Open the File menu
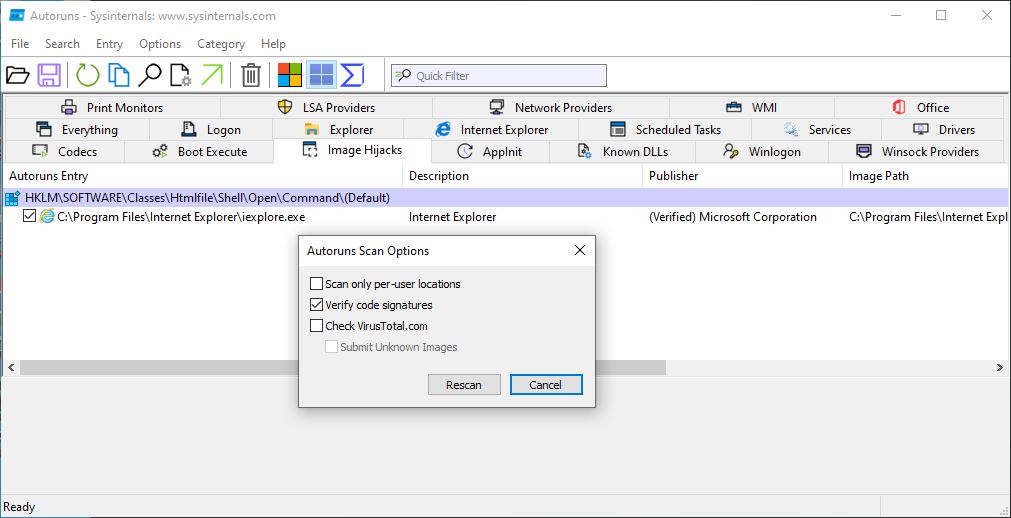The width and height of the screenshot is (1011, 518). pyautogui.click(x=20, y=44)
